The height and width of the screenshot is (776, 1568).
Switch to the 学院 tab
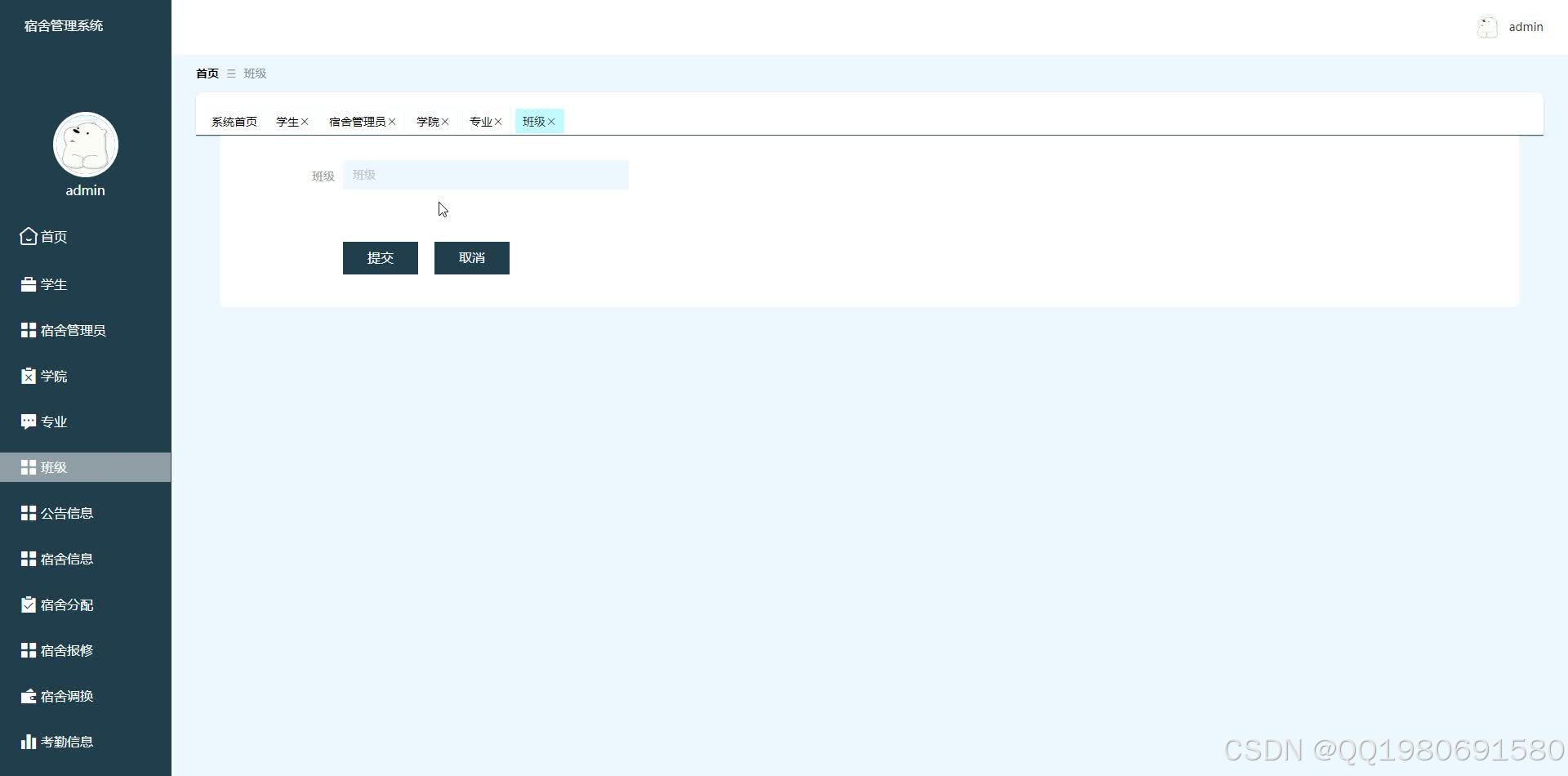tap(428, 122)
